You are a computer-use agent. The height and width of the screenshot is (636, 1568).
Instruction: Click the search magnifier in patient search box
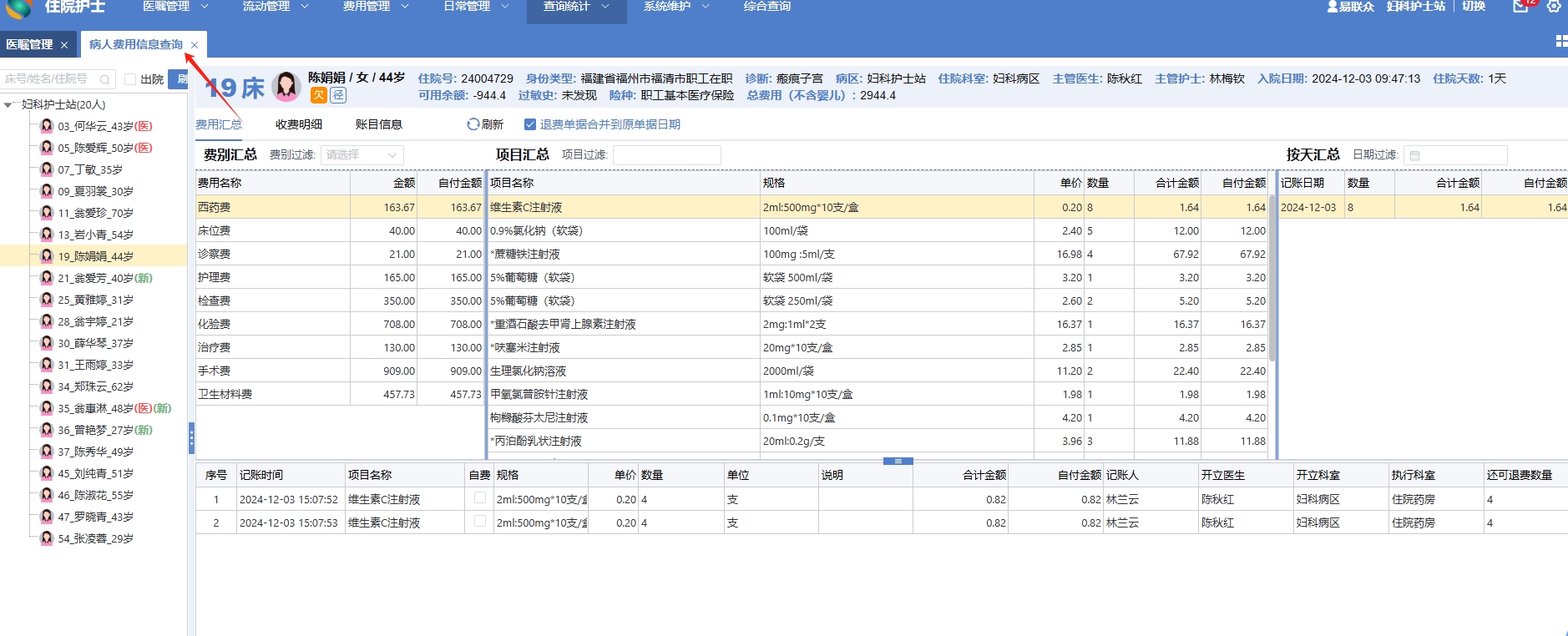(x=104, y=79)
